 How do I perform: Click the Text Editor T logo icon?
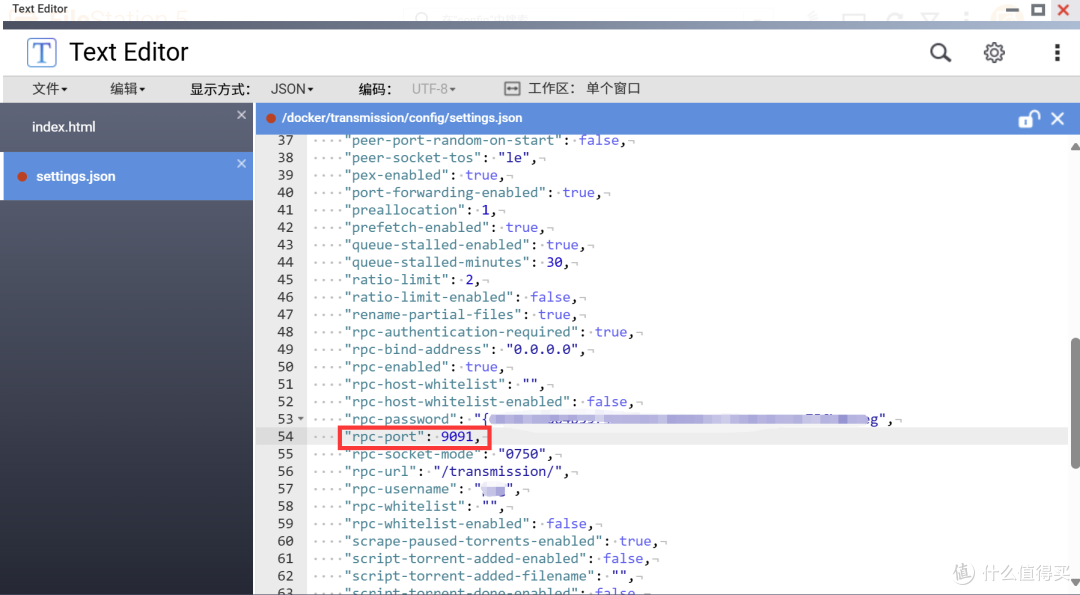41,52
